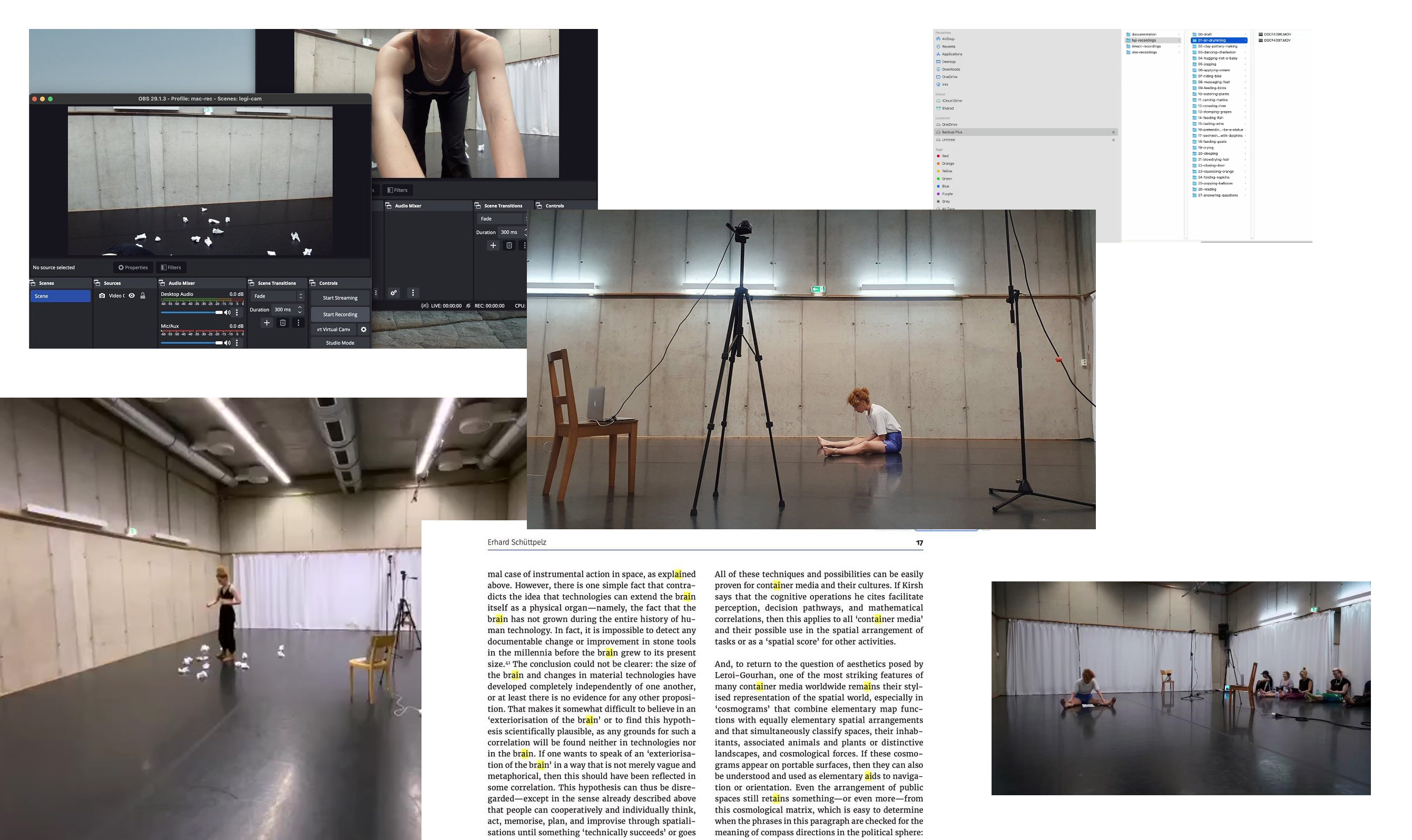Screen dimensions: 1412x840
Task: Open the virtual camera settings gear
Action: point(364,330)
